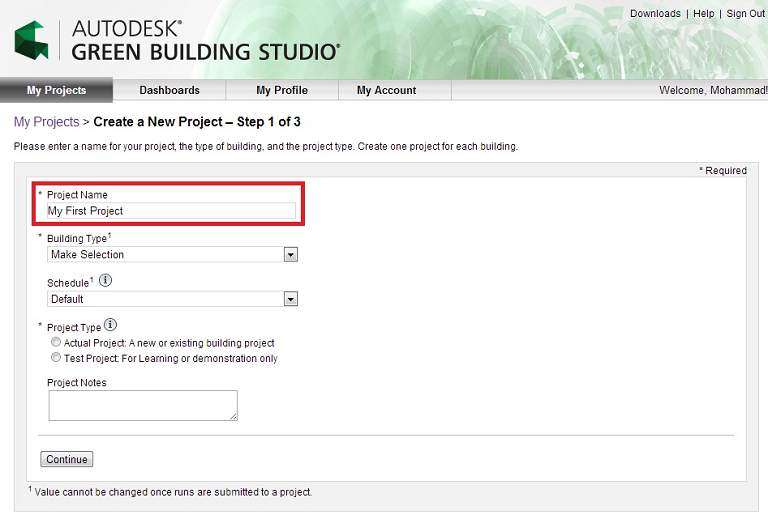Click the Building Type label
This screenshot has height=519, width=768.
[x=77, y=238]
